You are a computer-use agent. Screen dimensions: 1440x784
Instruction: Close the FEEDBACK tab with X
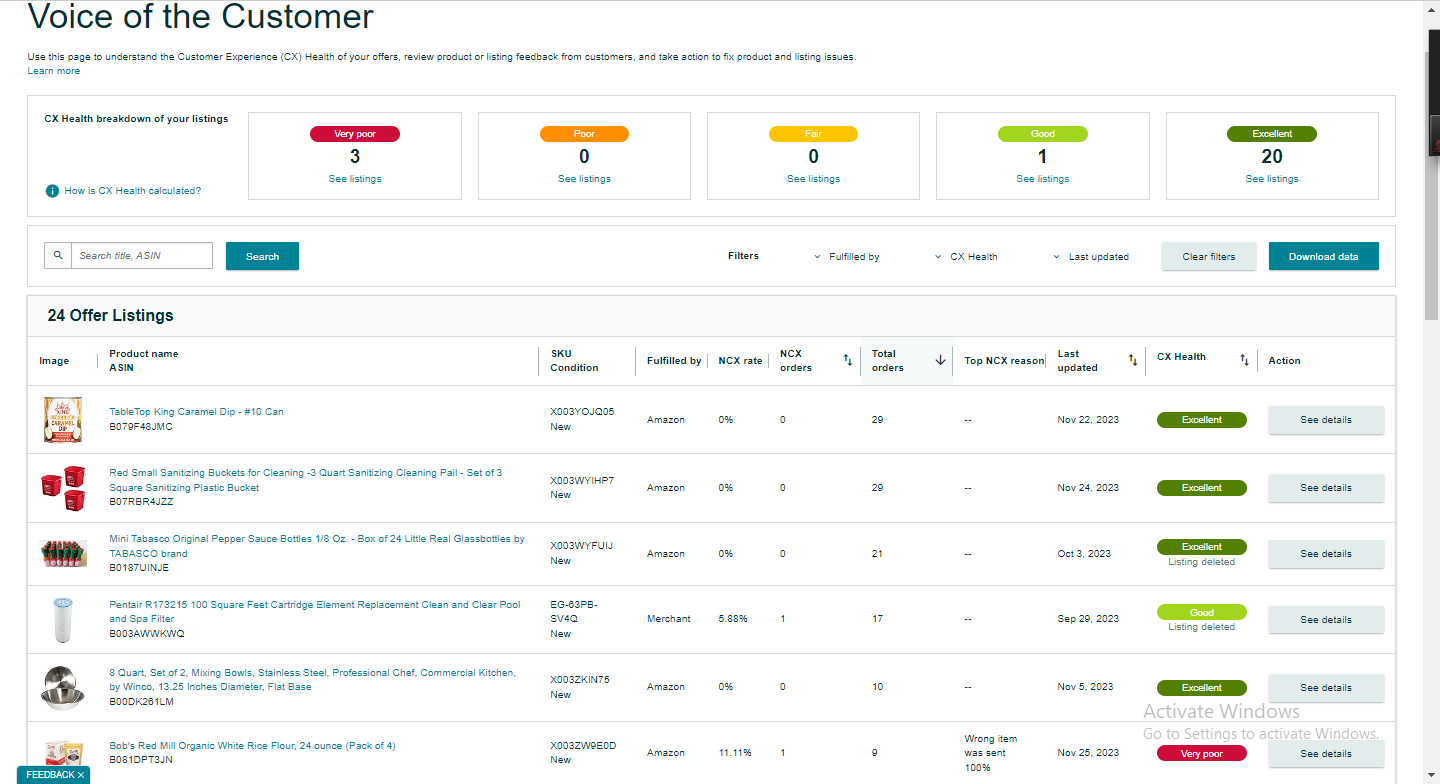click(x=81, y=775)
